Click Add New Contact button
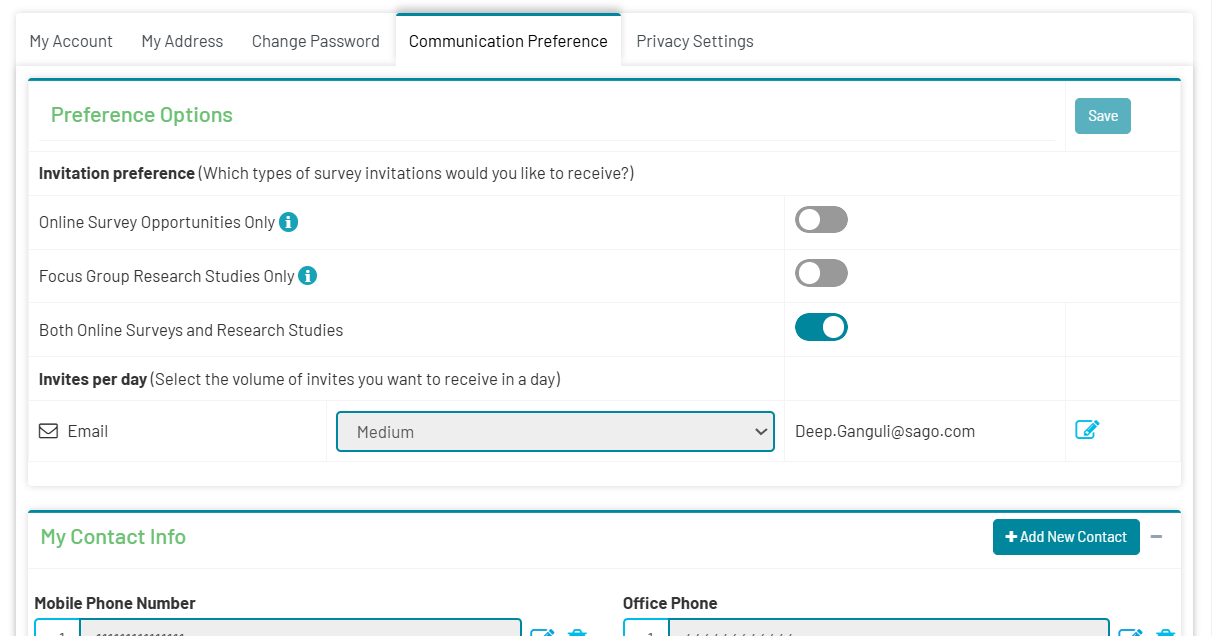Screen dimensions: 1212x636 (1066, 537)
